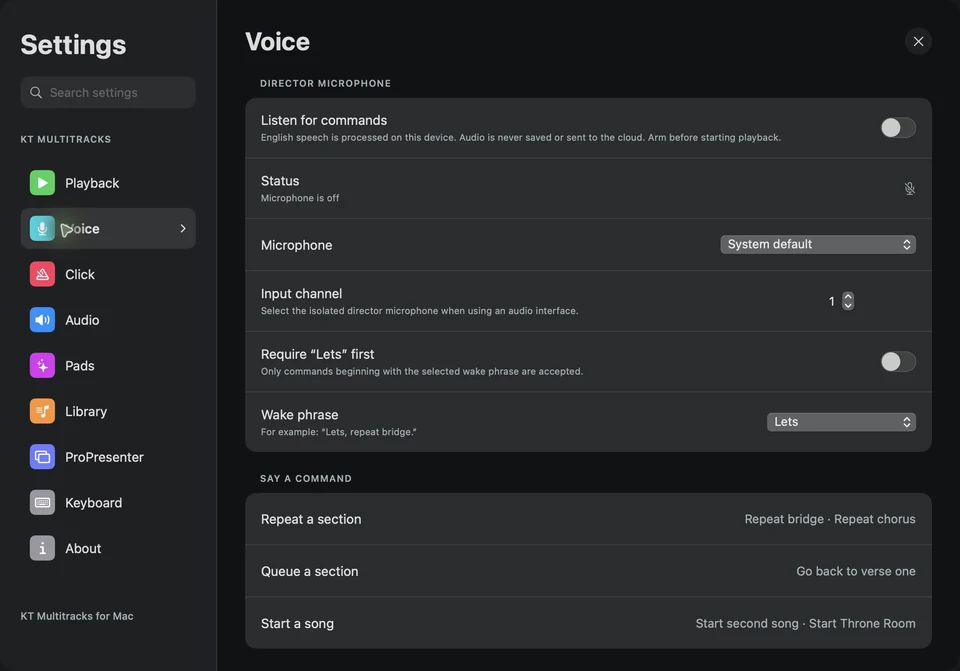
Task: Click the orange music Library icon
Action: pyautogui.click(x=42, y=411)
